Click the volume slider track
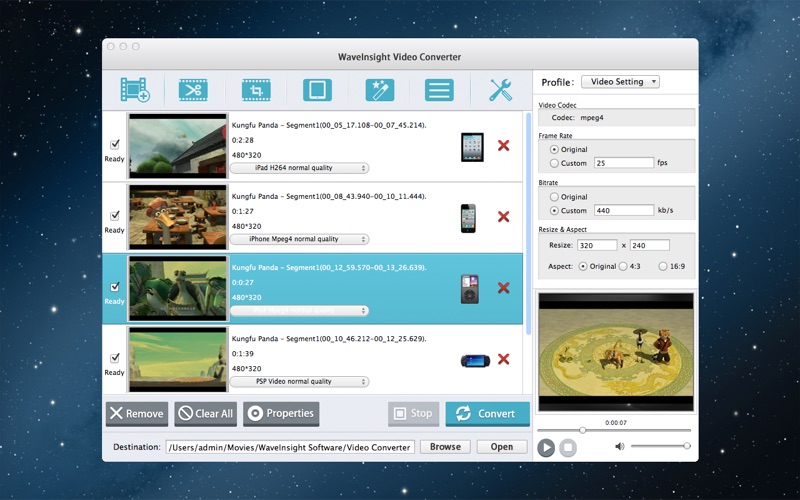Image resolution: width=800 pixels, height=500 pixels. 660,446
